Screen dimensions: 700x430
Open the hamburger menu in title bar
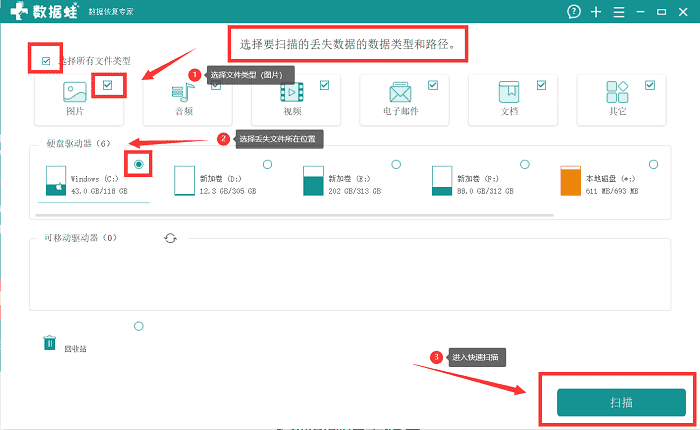point(619,12)
